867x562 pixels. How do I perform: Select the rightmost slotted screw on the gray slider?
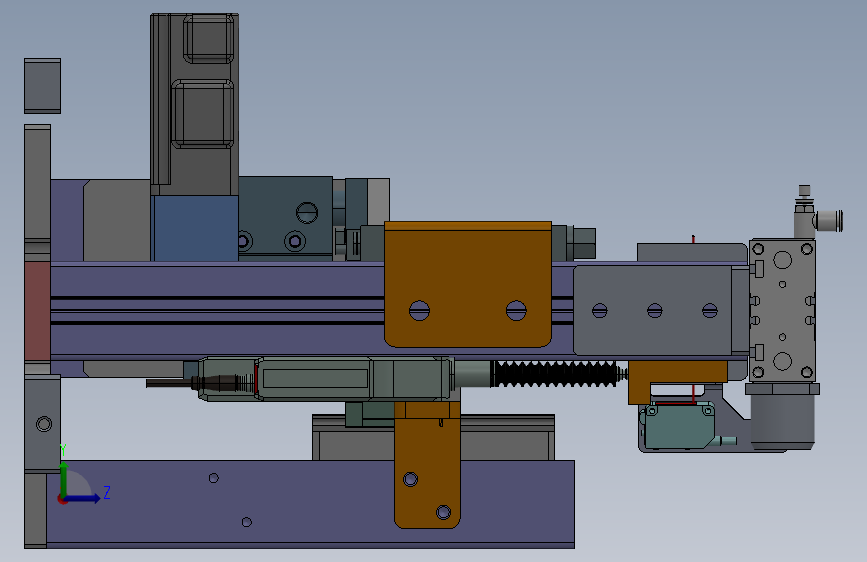point(710,310)
